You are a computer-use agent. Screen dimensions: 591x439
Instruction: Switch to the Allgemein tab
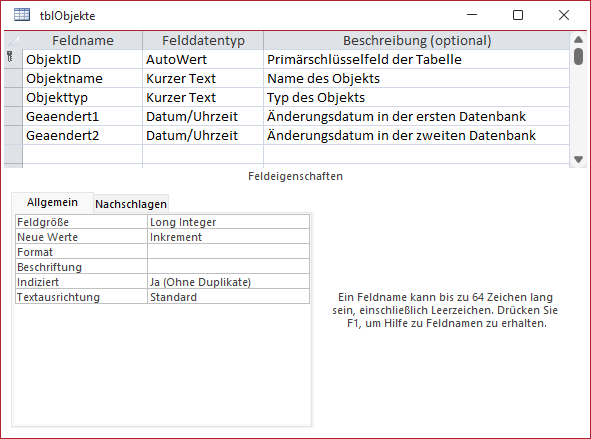coord(52,202)
